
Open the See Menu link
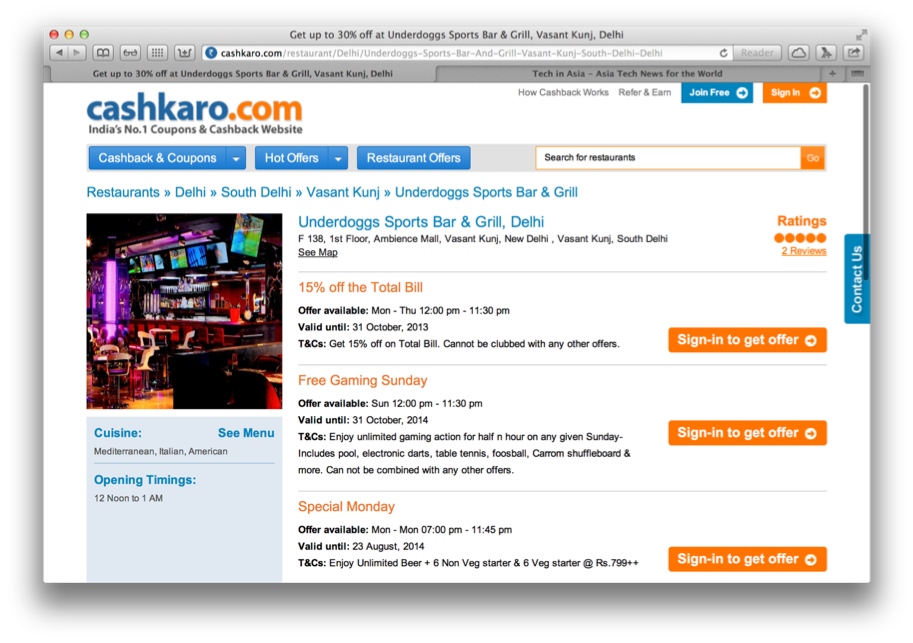[246, 433]
